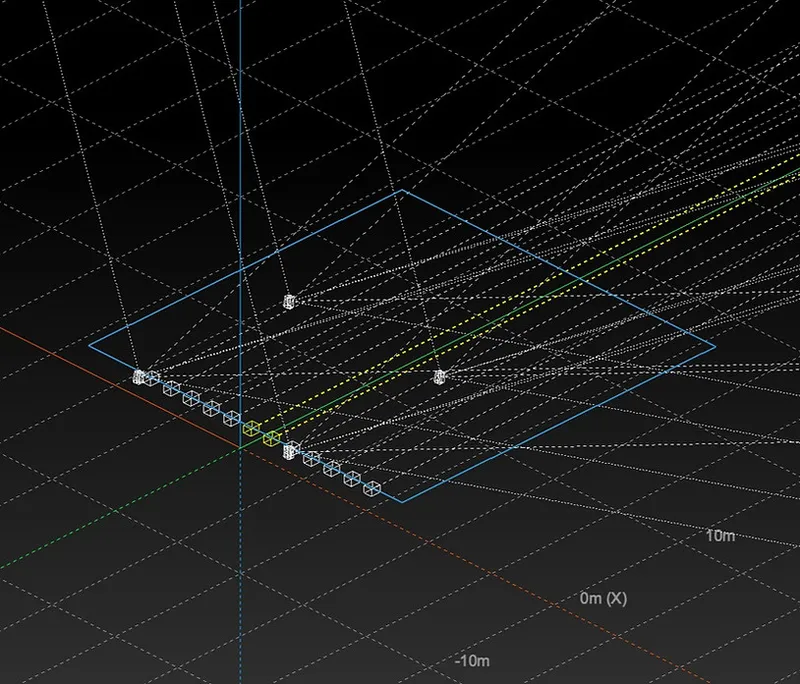Click the dense white fixture nearest the rectangle's left corner
This screenshot has height=684, width=800.
(x=140, y=376)
